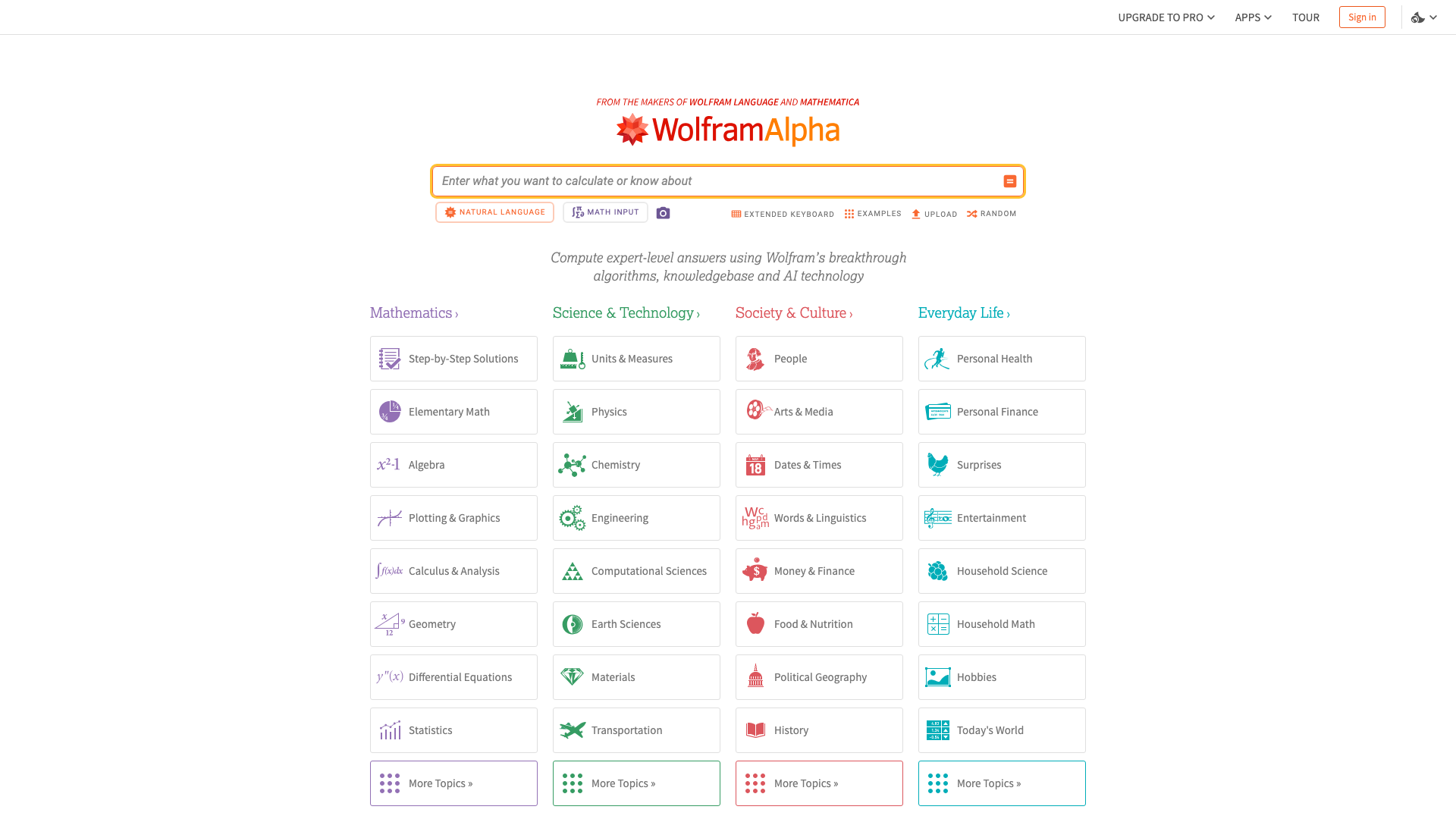Click the camera image input icon
This screenshot has height=819, width=1456.
pos(663,213)
